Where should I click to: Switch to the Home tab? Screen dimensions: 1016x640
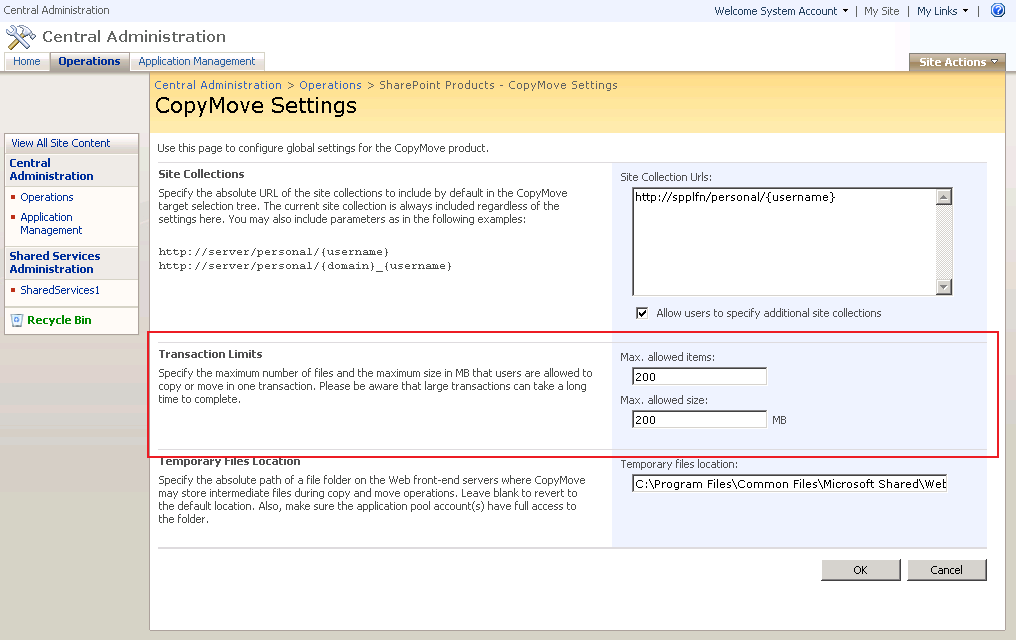27,62
